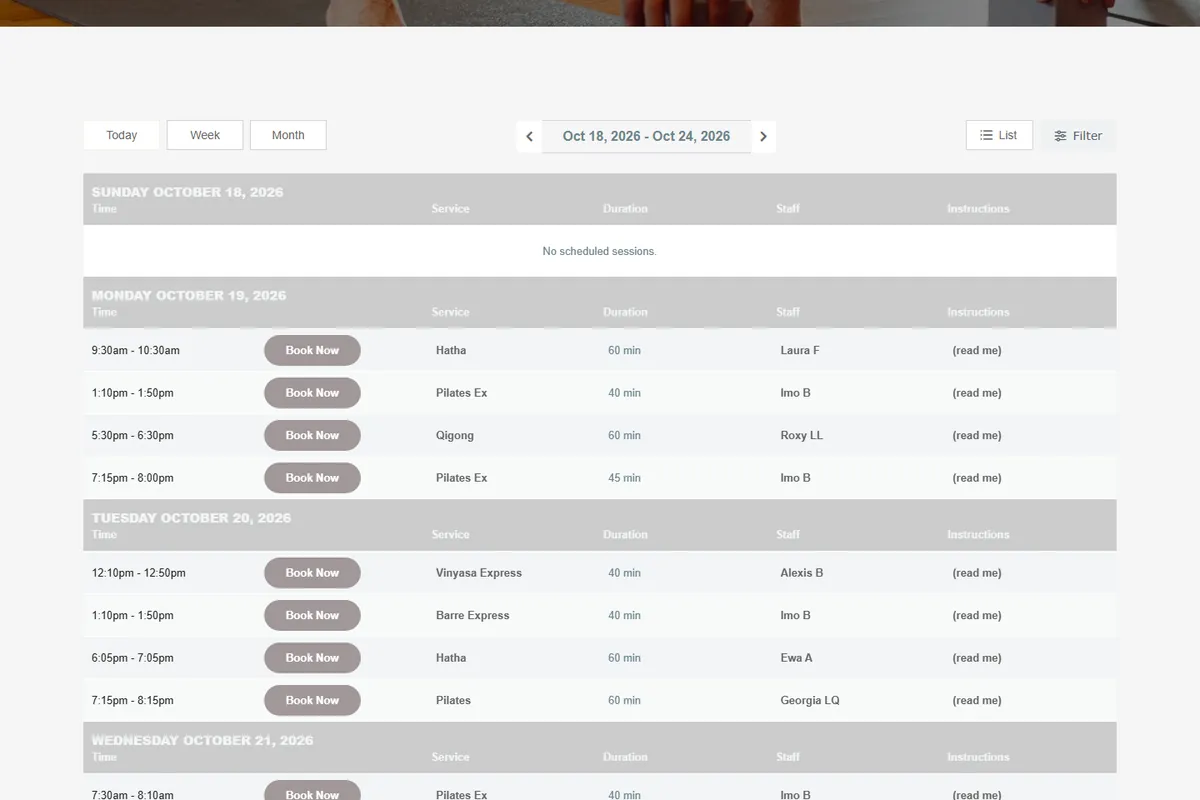Click the No scheduled sessions message
This screenshot has width=1200, height=800.
click(x=600, y=251)
